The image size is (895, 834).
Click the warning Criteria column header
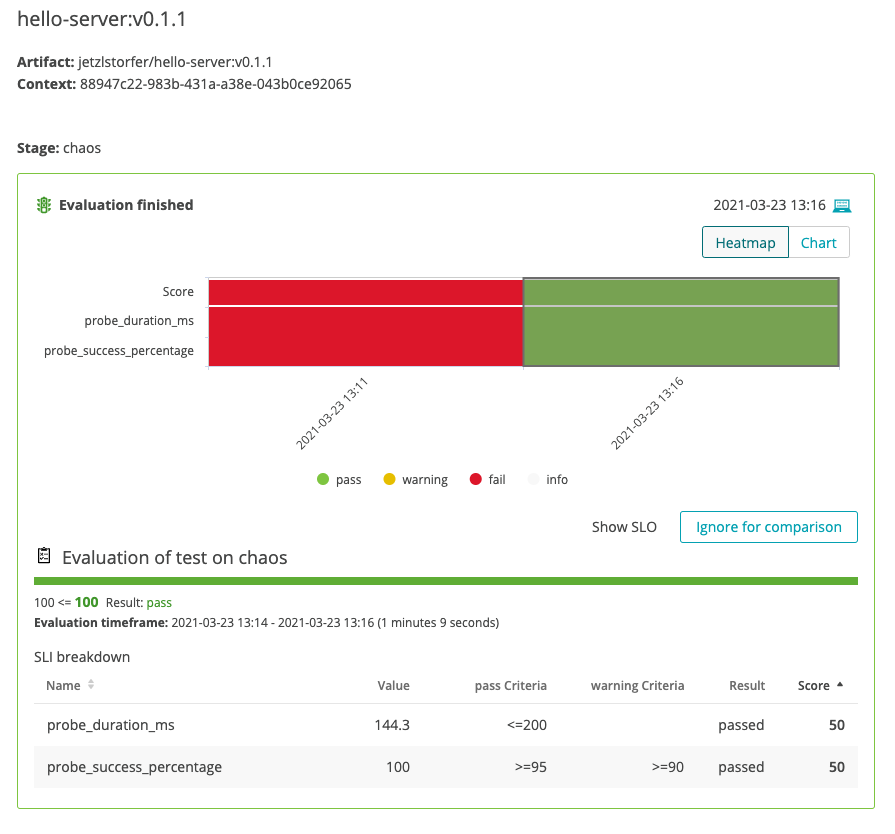[x=637, y=685]
